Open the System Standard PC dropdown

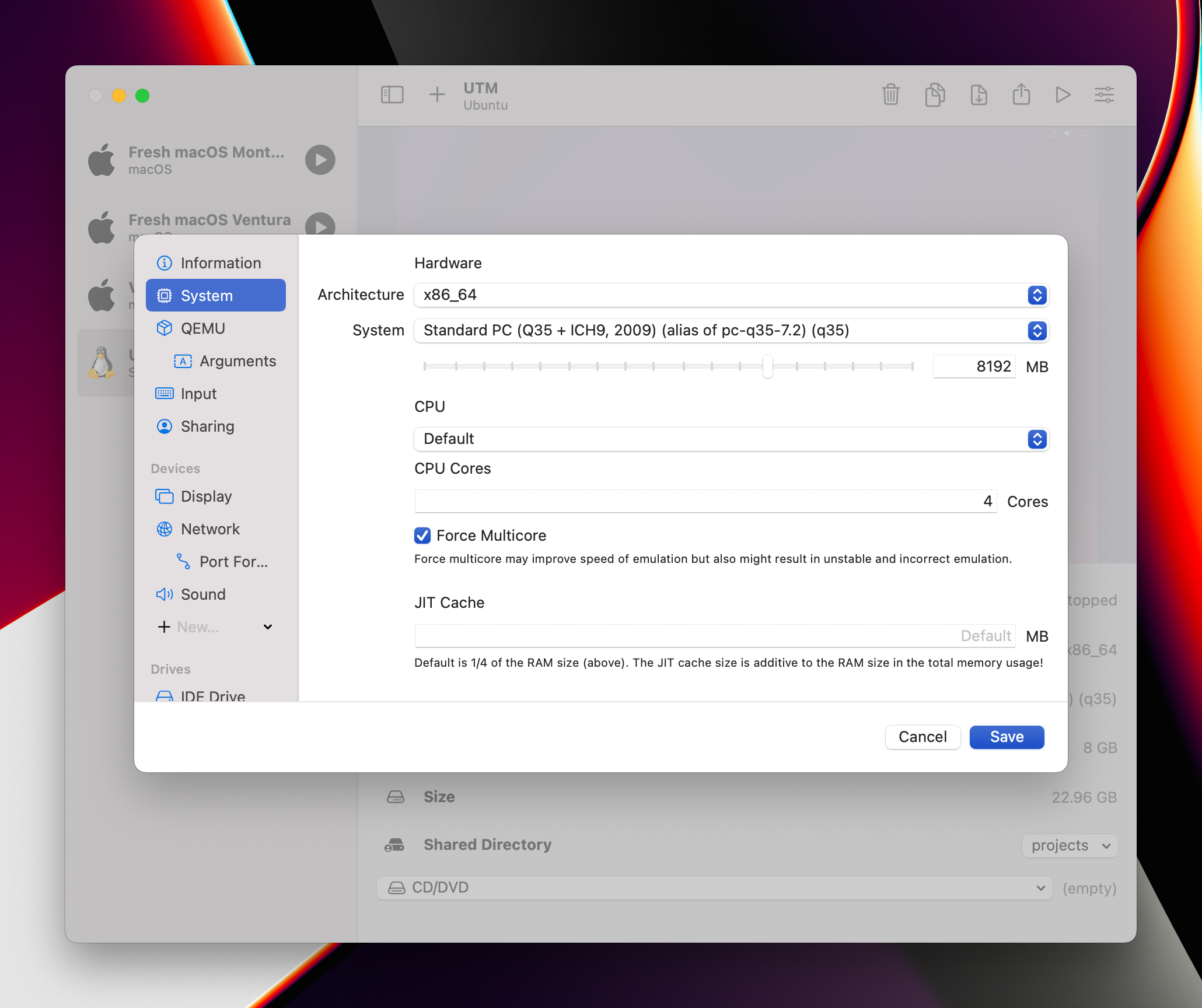(x=731, y=331)
